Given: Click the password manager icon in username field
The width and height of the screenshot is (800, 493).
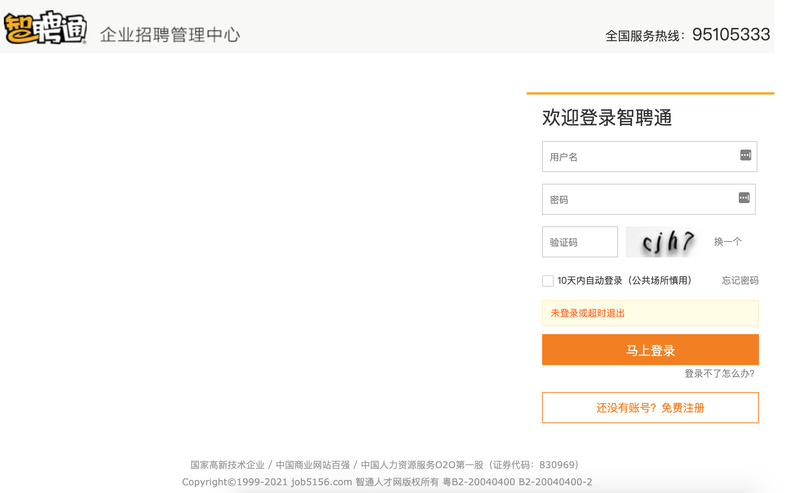Looking at the screenshot, I should point(745,155).
